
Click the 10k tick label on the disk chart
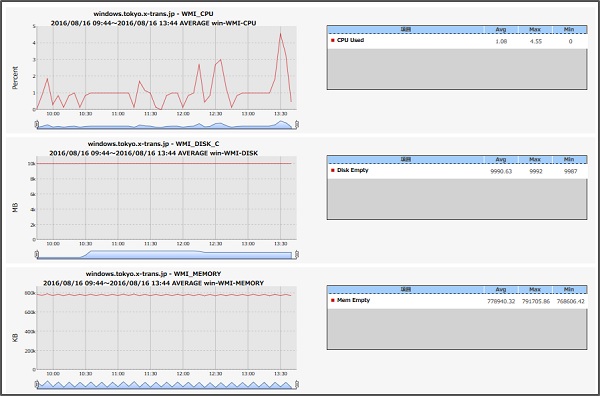click(32, 164)
